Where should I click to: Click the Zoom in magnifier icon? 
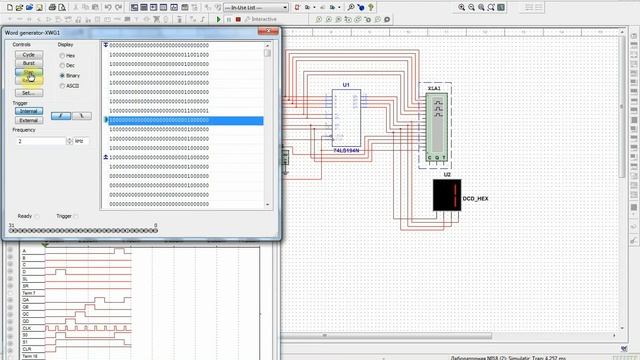462,7
